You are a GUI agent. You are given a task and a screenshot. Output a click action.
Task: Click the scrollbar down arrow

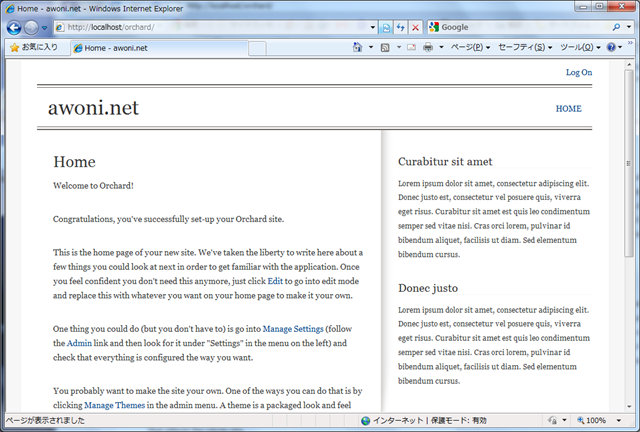(629, 407)
